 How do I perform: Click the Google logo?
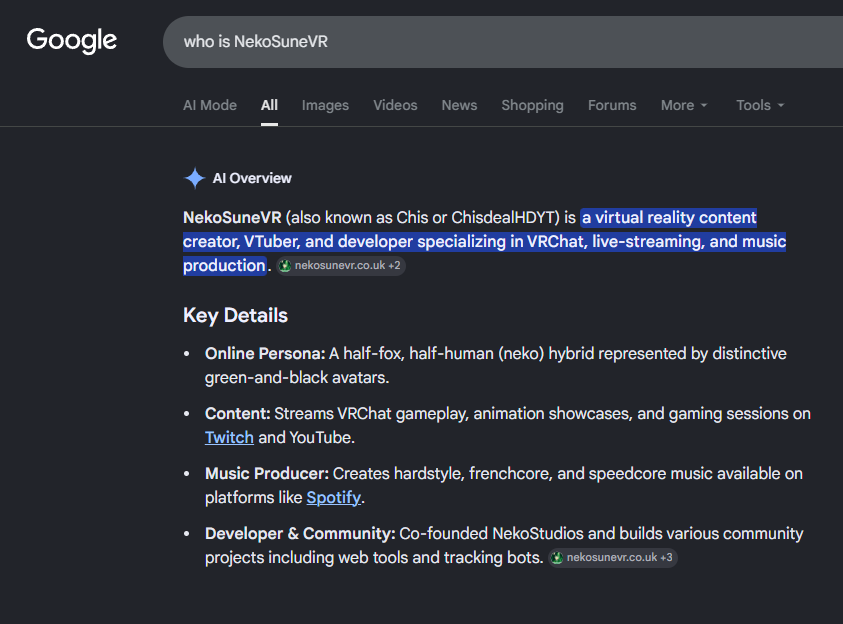click(x=72, y=40)
